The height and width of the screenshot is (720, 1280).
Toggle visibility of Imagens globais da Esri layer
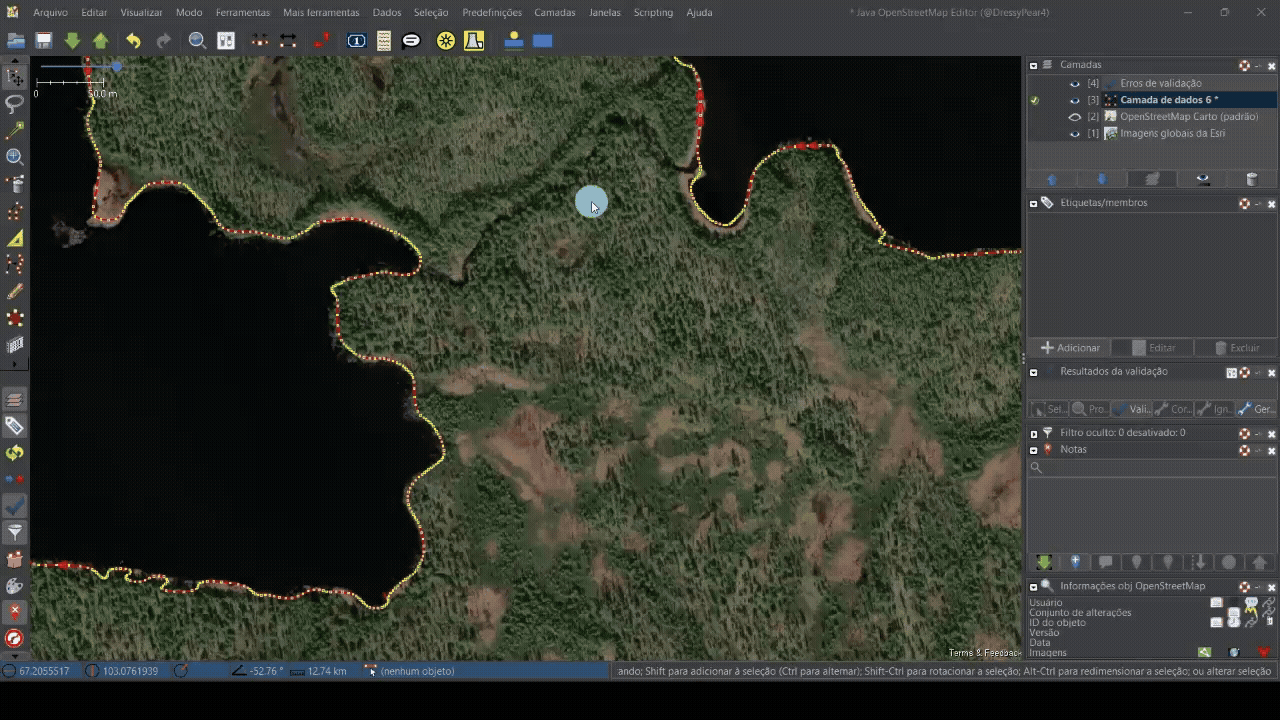pos(1075,134)
